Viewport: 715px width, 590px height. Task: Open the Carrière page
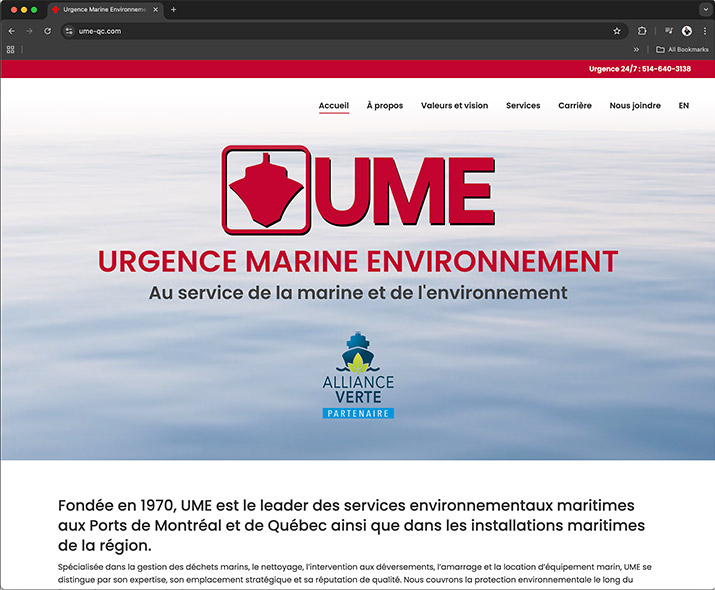[x=575, y=105]
